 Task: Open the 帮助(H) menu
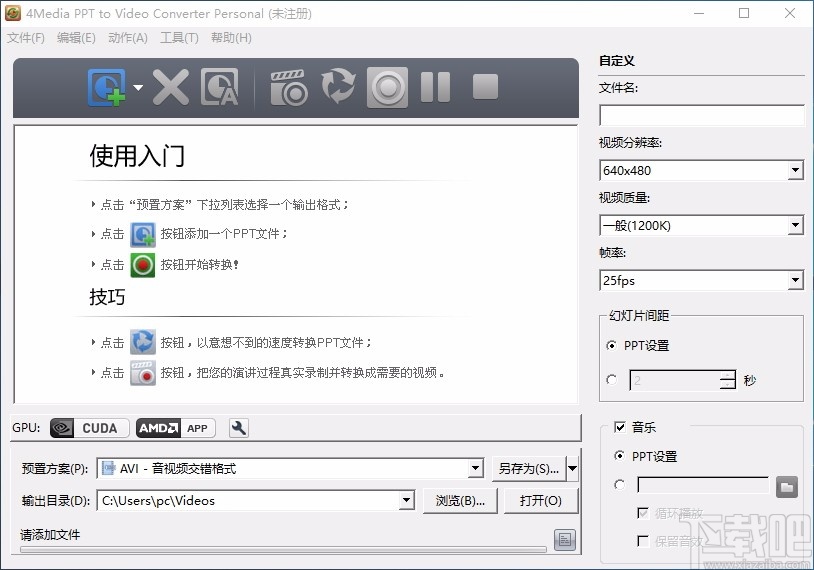231,38
